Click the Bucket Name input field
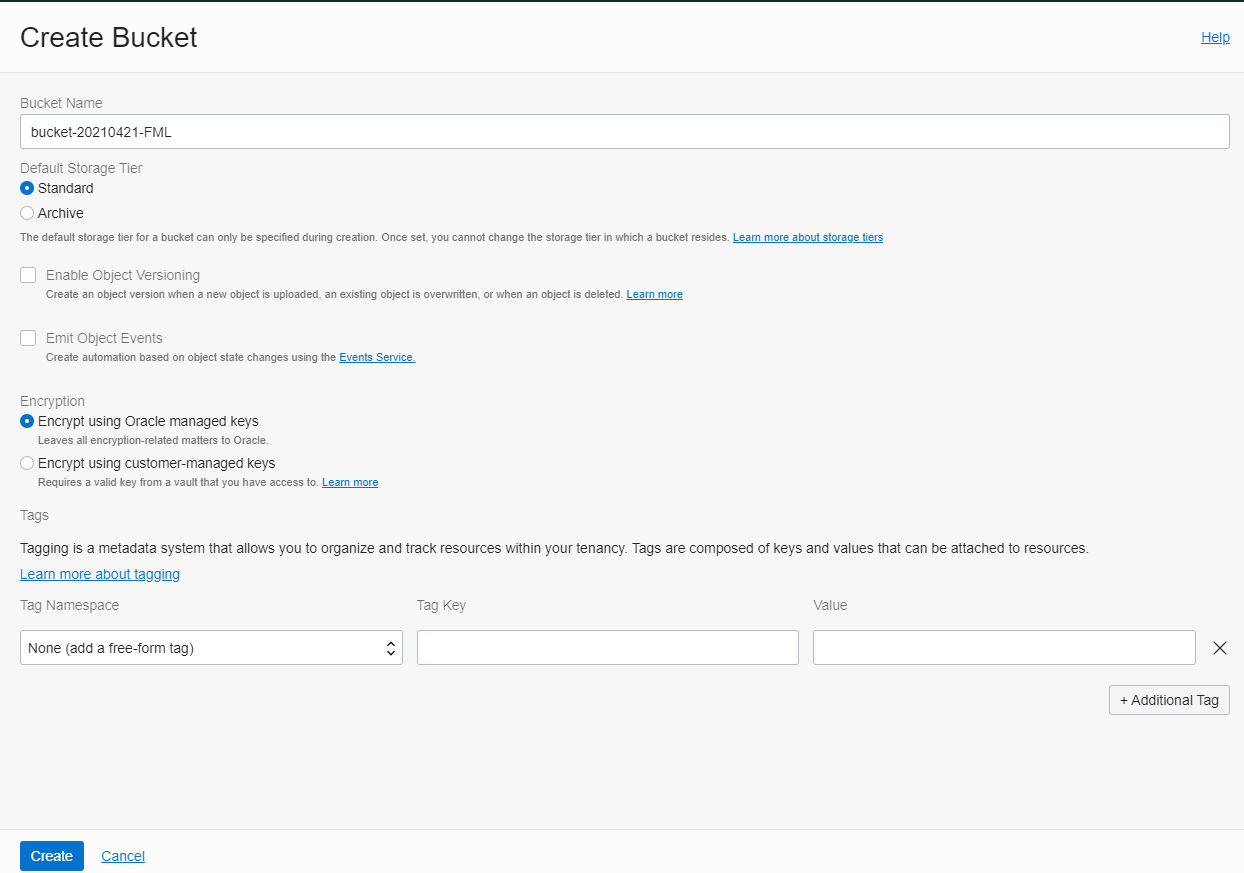 (624, 131)
